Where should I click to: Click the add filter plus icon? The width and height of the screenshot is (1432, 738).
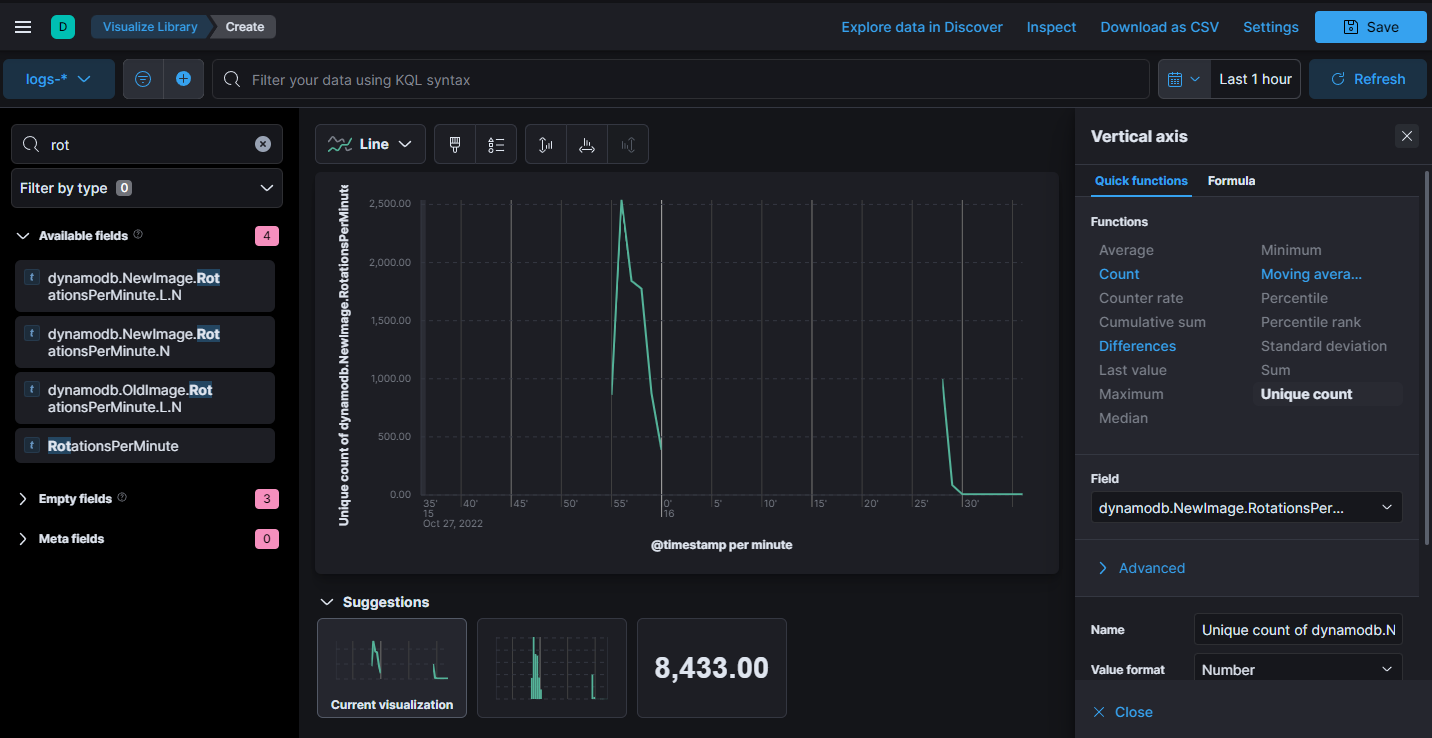pyautogui.click(x=183, y=79)
